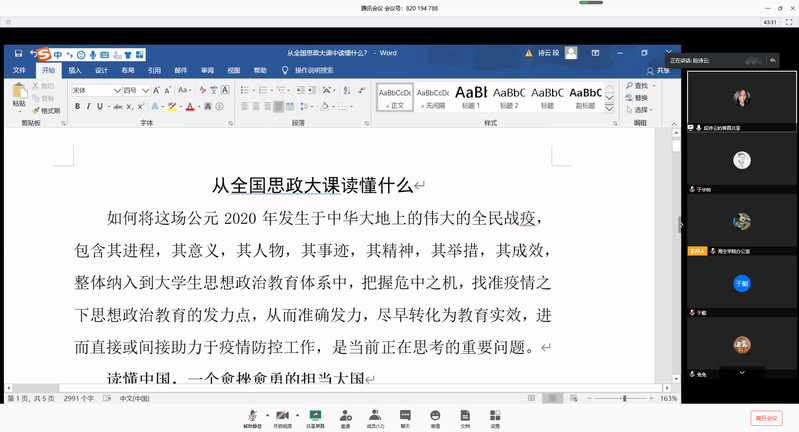
Task: Open Share Screen (共享屏幕) in meeting toolbar
Action: (x=315, y=417)
